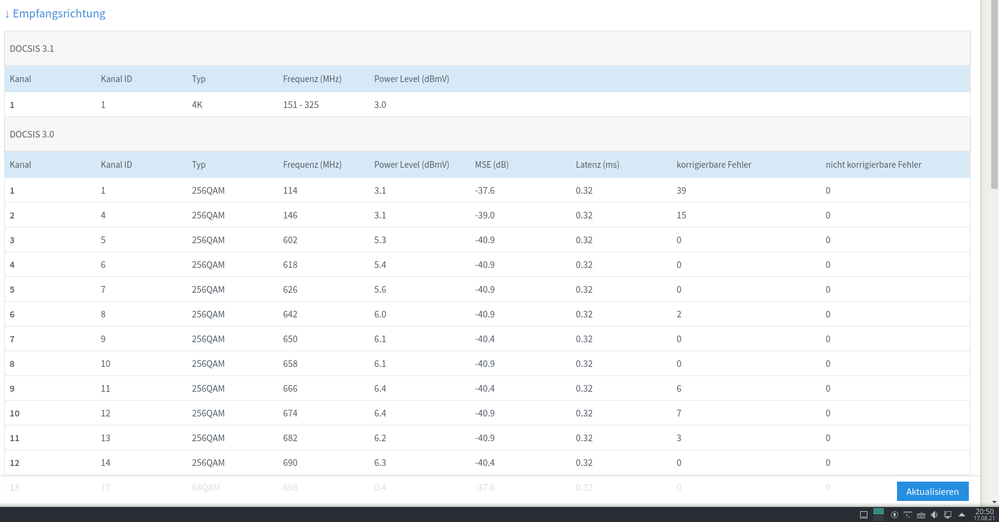
Task: Click the page's vertical scrollbar thumb
Action: [x=994, y=96]
